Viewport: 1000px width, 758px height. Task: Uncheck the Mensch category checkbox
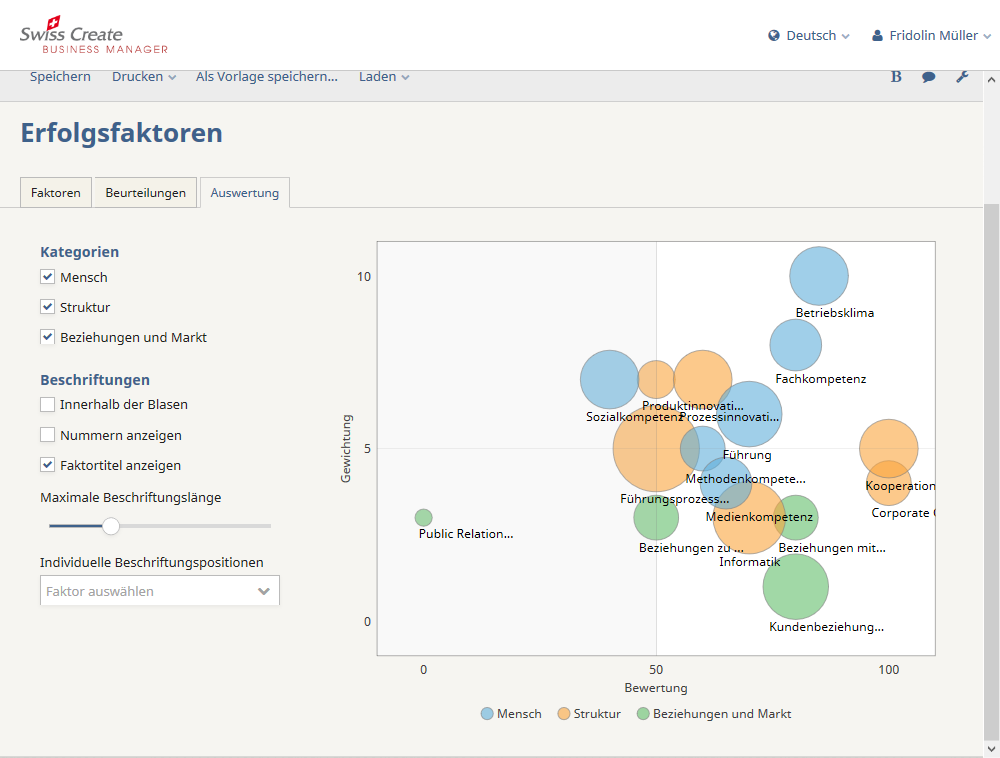click(x=47, y=277)
